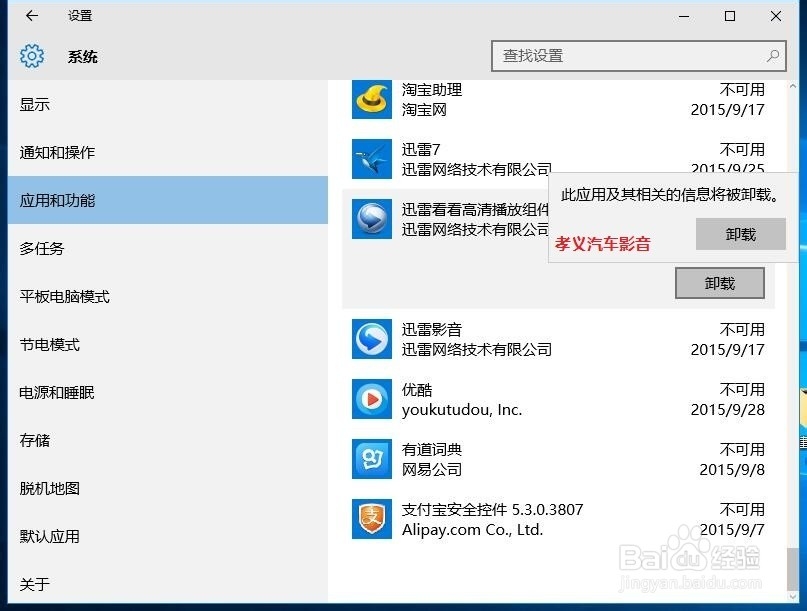Click the 2015/9/7 install date
The width and height of the screenshot is (807, 611).
pyautogui.click(x=732, y=530)
